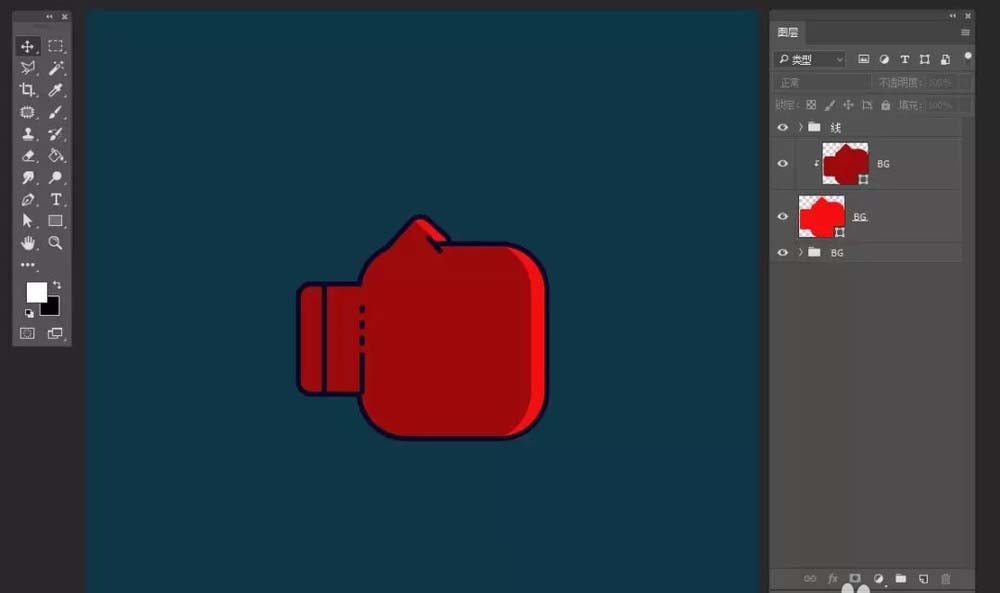Select the Zoom magnifier tool

[55, 243]
